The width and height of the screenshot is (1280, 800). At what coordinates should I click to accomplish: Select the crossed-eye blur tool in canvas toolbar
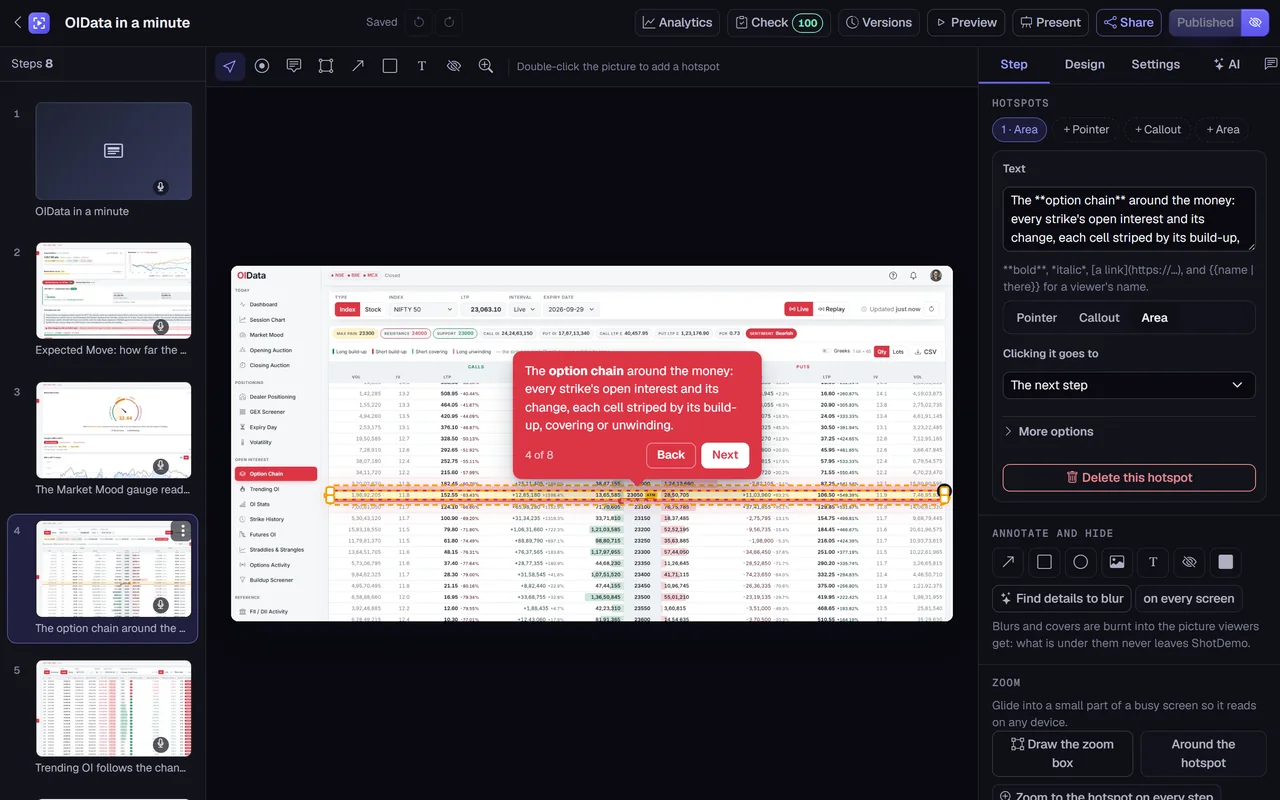pos(454,66)
